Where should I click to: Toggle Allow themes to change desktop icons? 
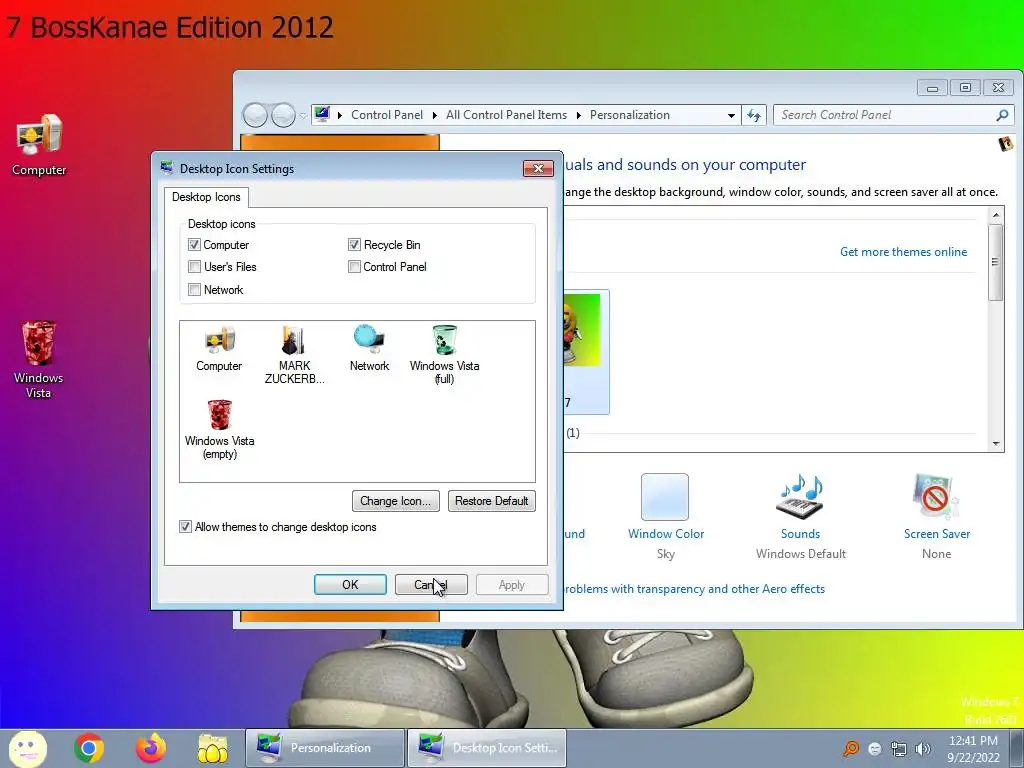pyautogui.click(x=185, y=526)
